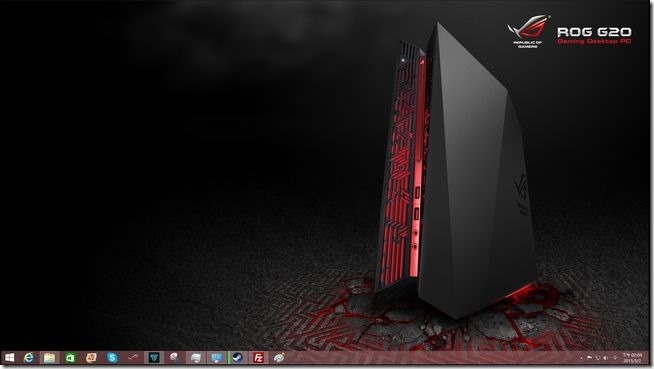Image resolution: width=654 pixels, height=369 pixels.
Task: Open the red-white ball taskbar icon
Action: tap(174, 358)
